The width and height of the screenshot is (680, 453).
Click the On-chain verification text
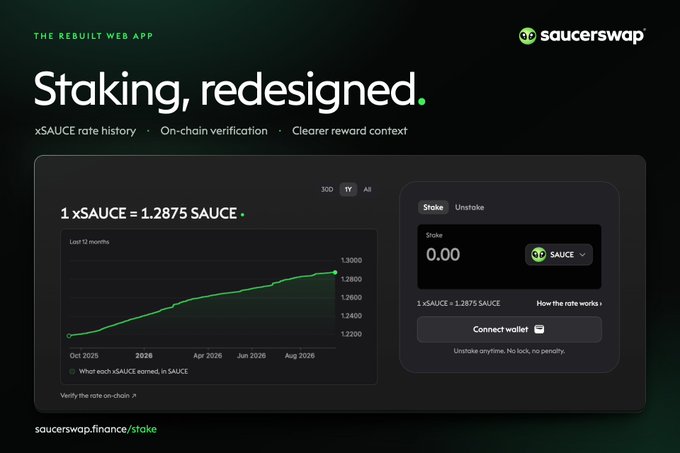(214, 131)
